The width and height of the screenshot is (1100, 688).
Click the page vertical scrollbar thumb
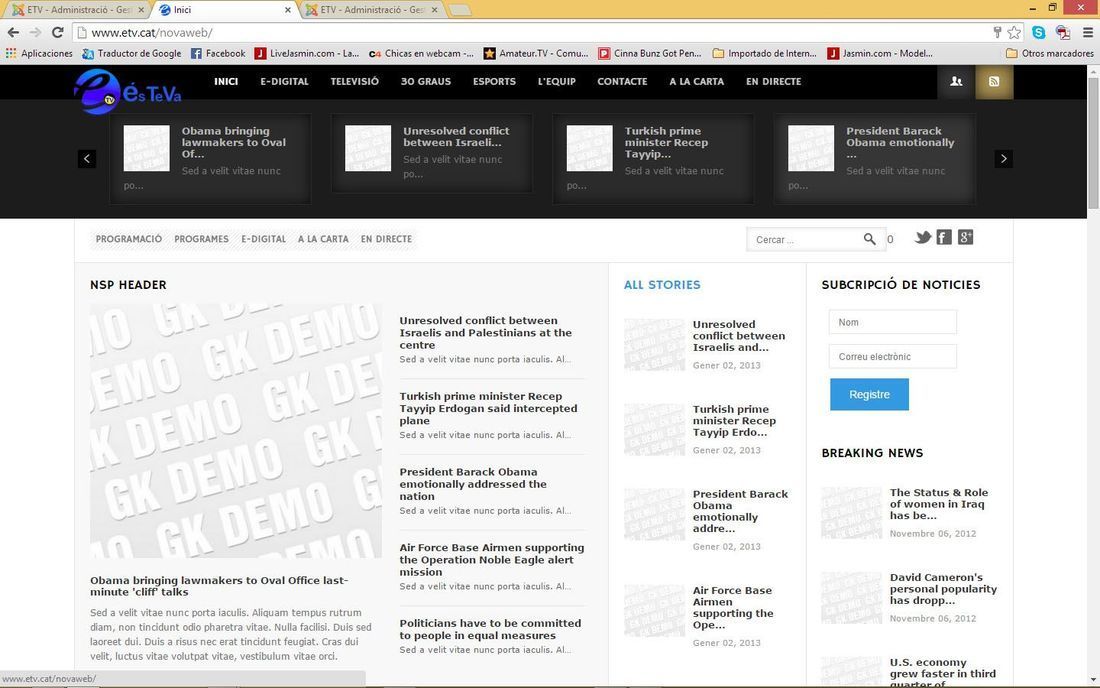[x=1093, y=142]
